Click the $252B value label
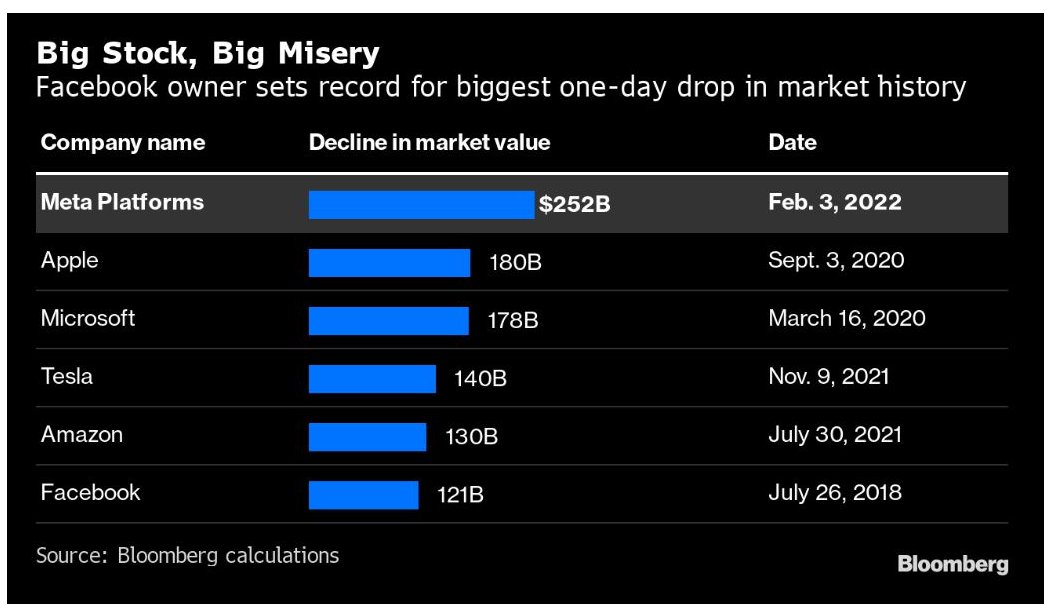 tap(574, 204)
